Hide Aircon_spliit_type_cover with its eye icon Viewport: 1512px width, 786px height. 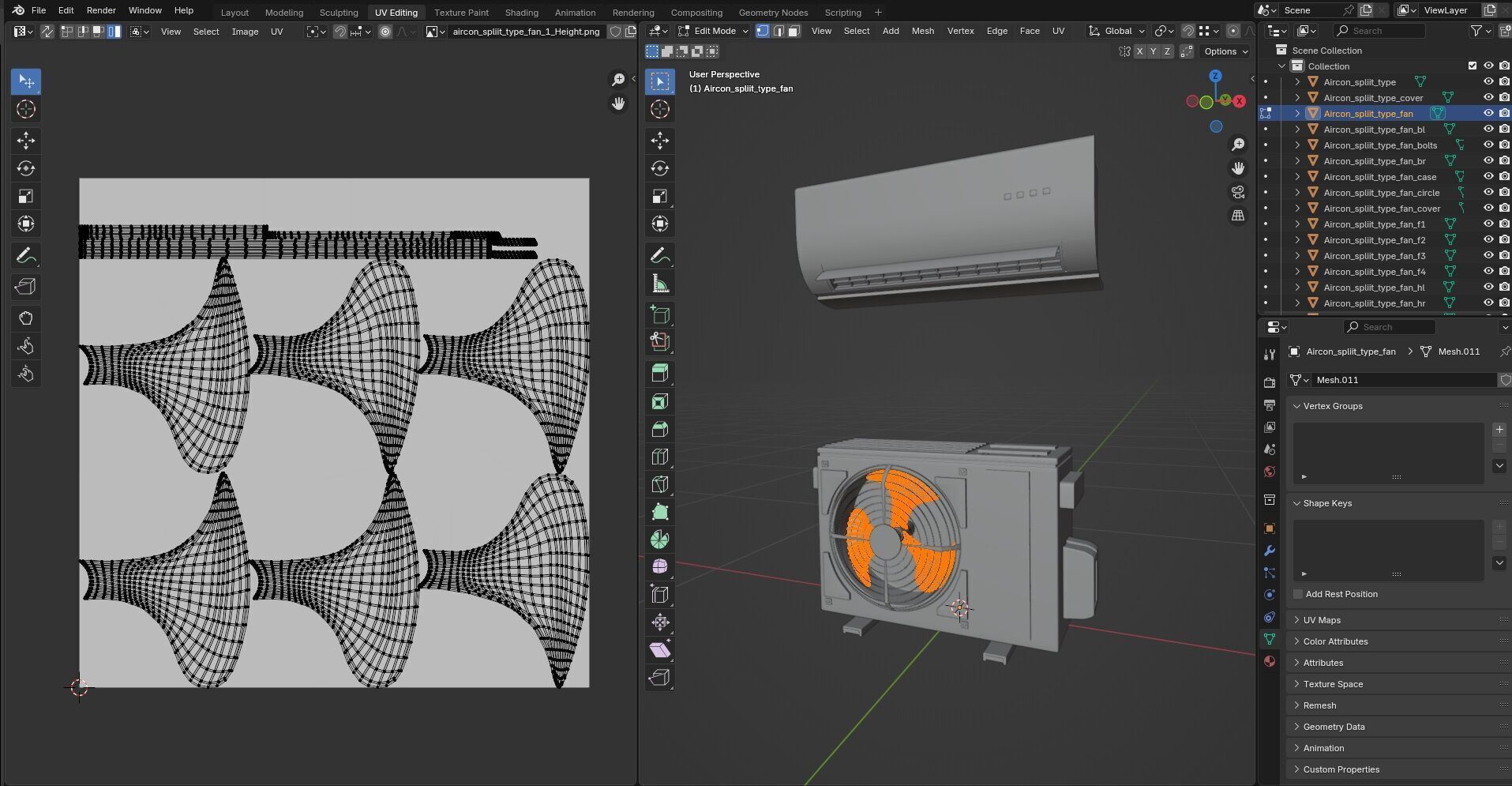1488,98
